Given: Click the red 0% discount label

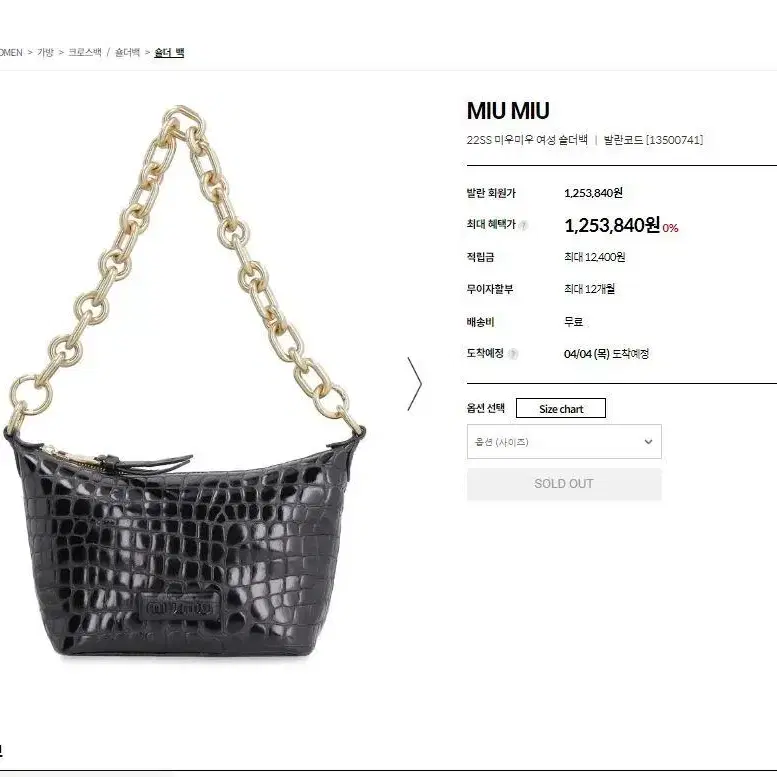Looking at the screenshot, I should pyautogui.click(x=670, y=228).
